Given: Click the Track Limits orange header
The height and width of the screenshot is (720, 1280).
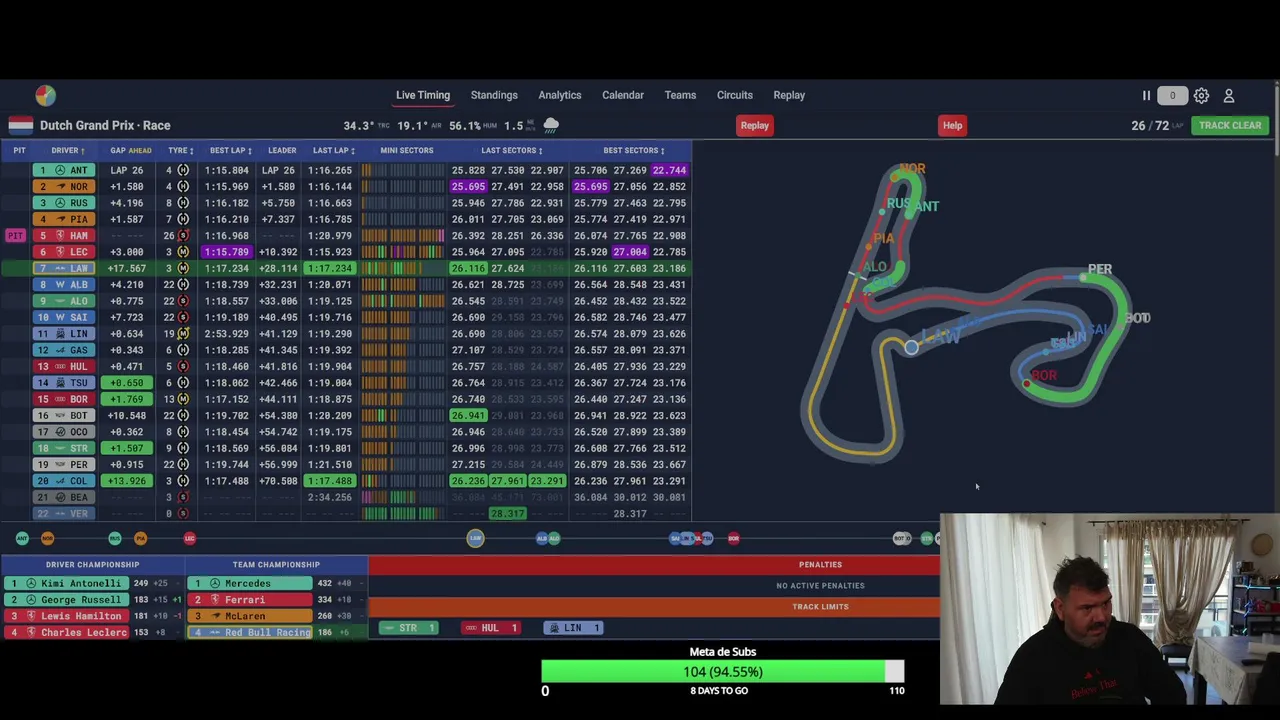Looking at the screenshot, I should 820,607.
